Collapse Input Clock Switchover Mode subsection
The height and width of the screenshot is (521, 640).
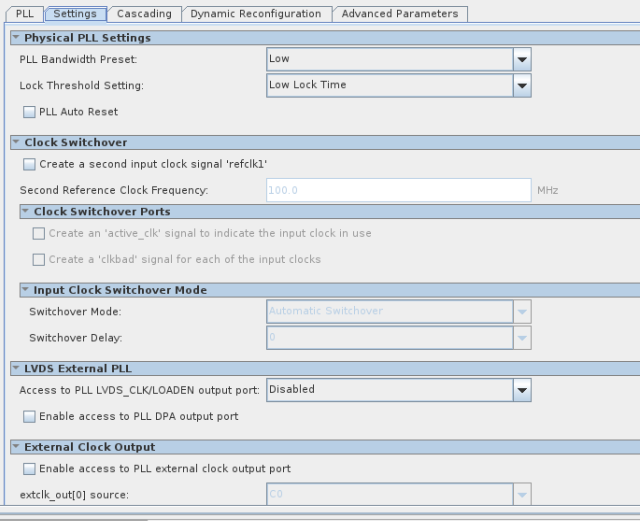pyautogui.click(x=25, y=290)
